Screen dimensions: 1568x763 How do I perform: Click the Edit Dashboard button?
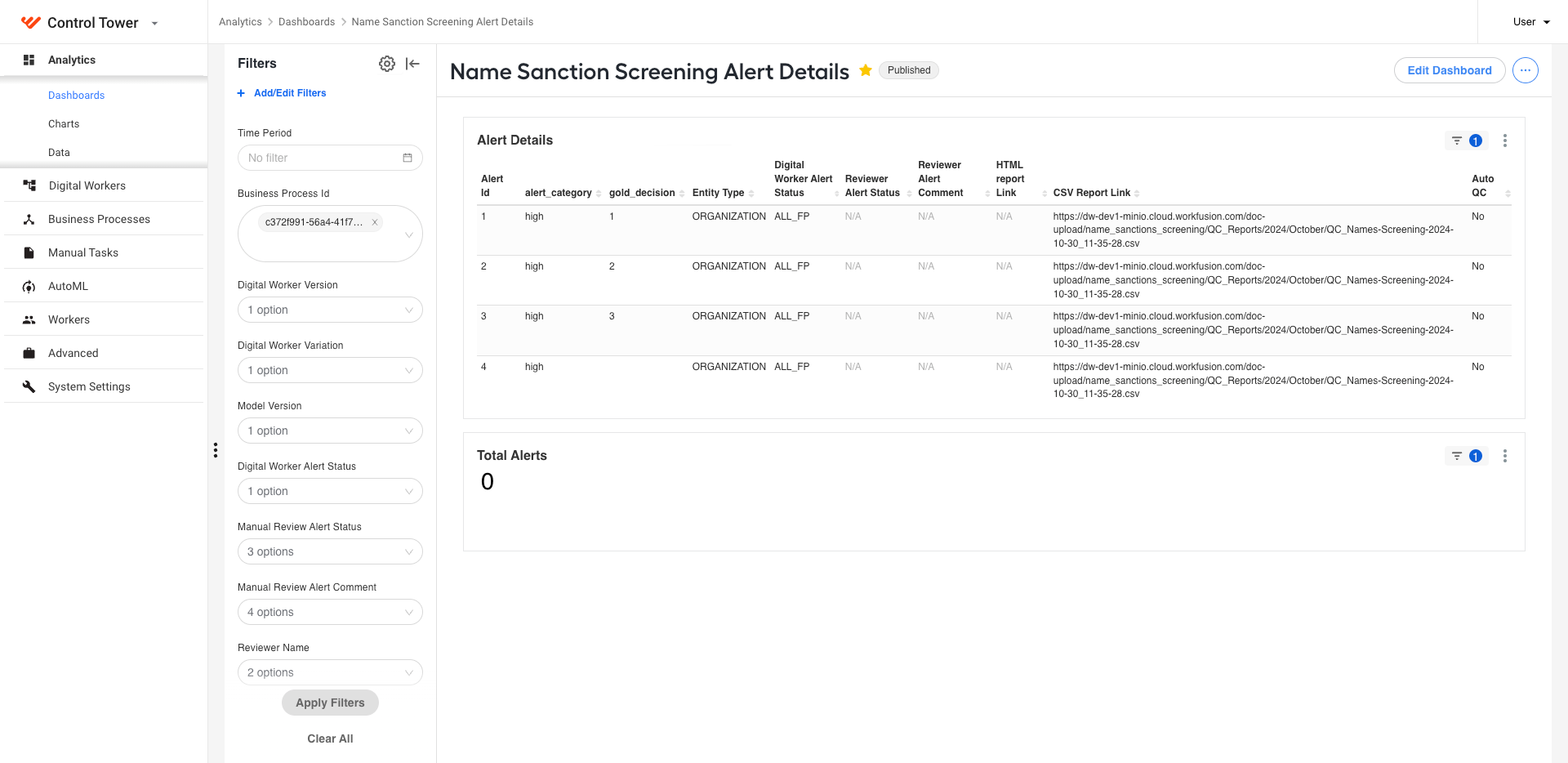pyautogui.click(x=1450, y=70)
